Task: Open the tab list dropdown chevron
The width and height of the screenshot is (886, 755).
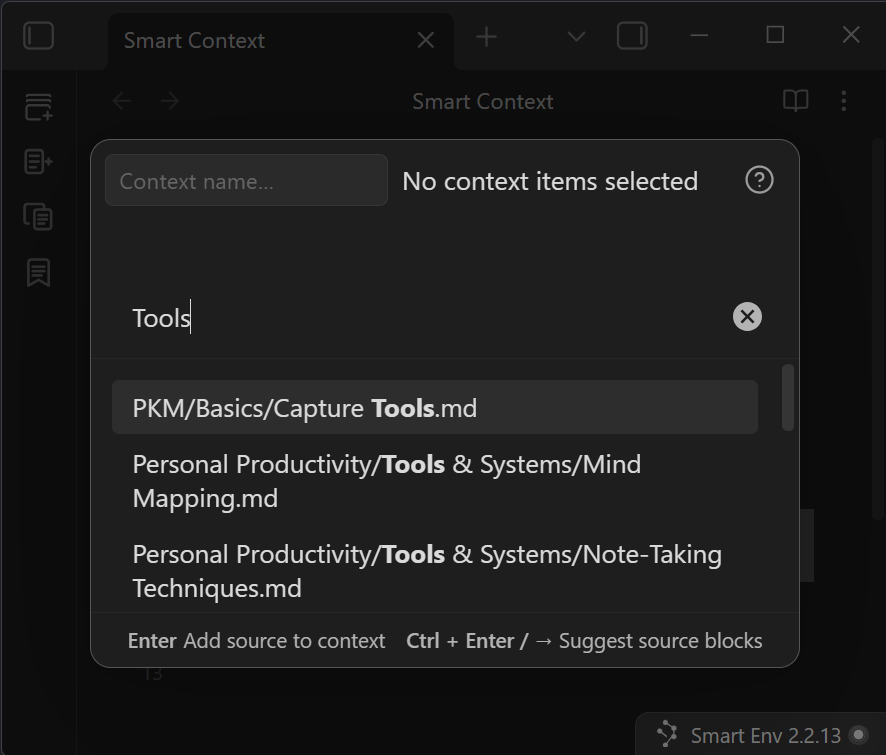Action: click(x=576, y=37)
